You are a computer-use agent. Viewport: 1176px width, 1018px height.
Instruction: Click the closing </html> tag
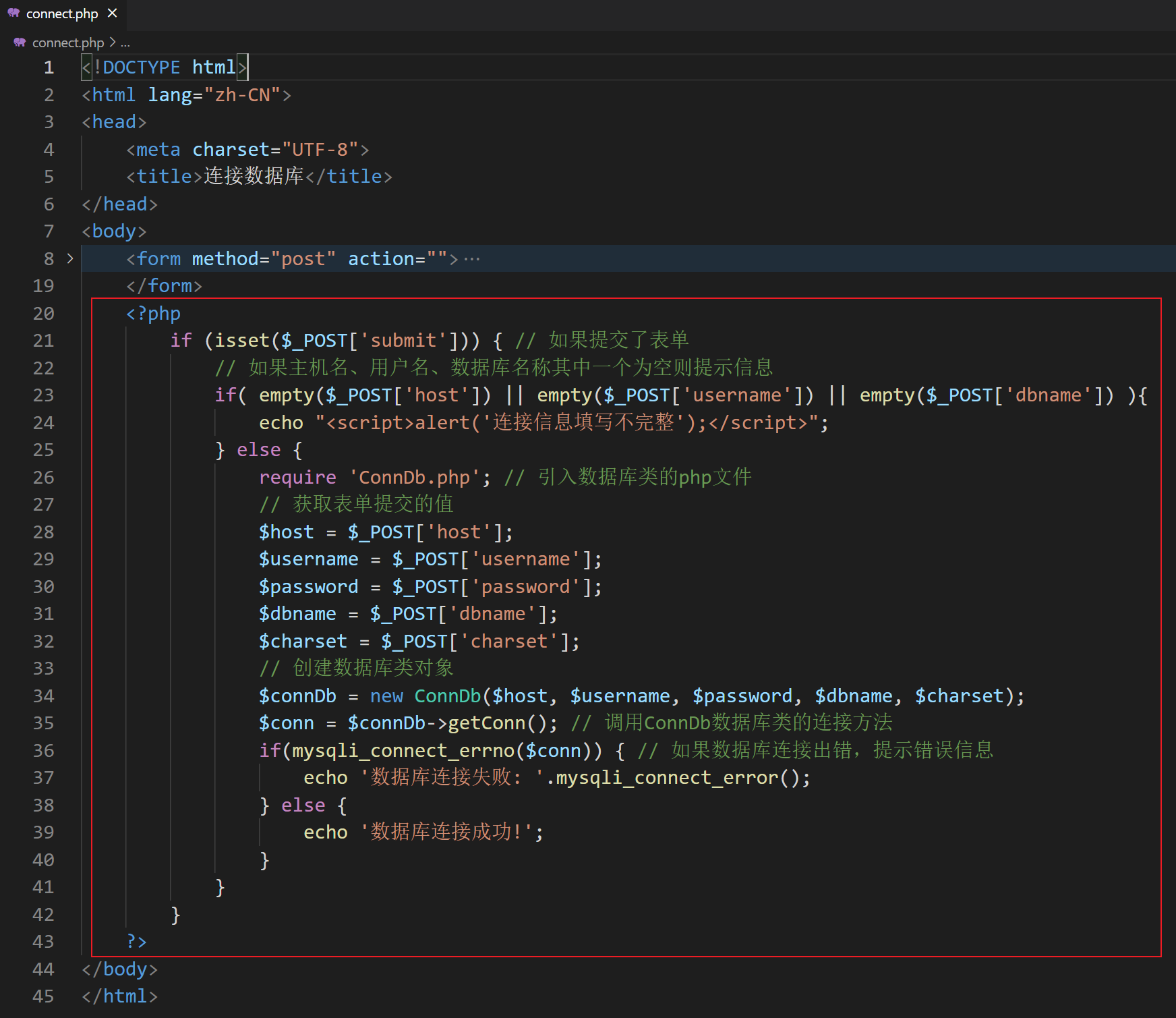[120, 996]
